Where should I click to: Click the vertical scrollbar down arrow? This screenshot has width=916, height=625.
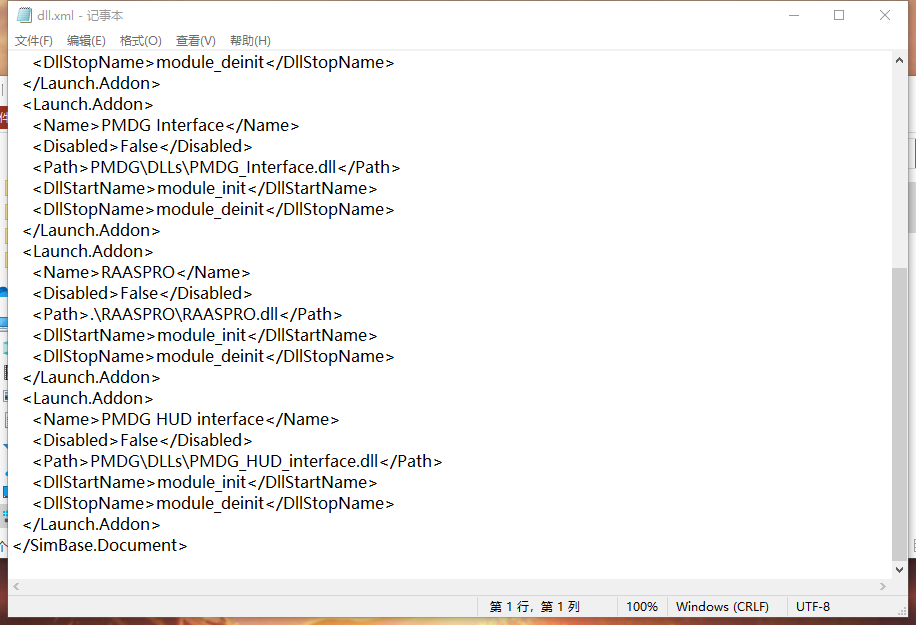pyautogui.click(x=898, y=568)
